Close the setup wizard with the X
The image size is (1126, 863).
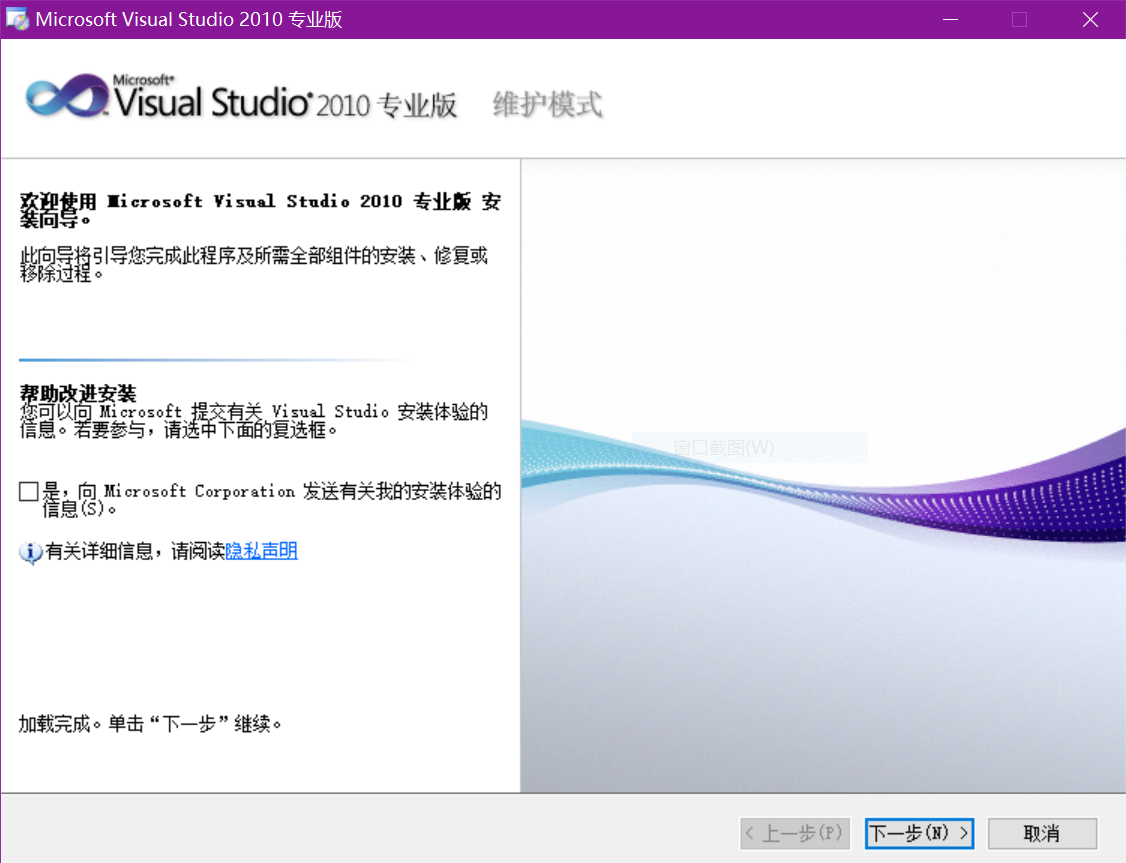click(x=1090, y=20)
